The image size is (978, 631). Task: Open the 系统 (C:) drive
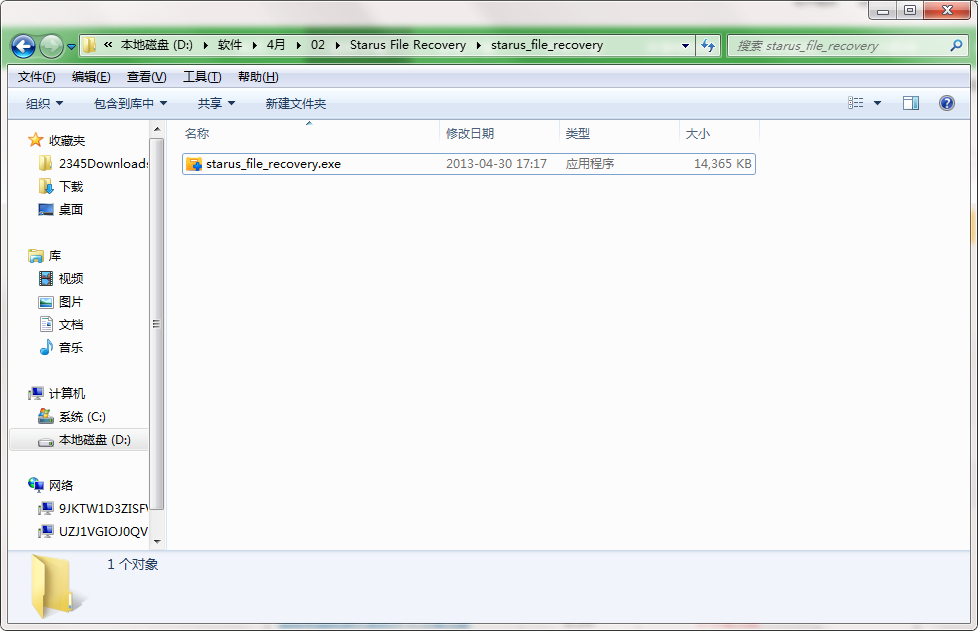coord(82,417)
